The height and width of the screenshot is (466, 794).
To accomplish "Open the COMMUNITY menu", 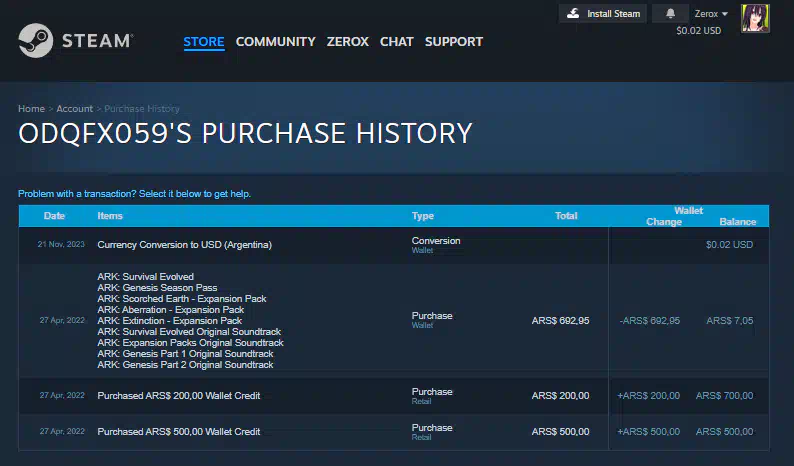I will pos(275,42).
